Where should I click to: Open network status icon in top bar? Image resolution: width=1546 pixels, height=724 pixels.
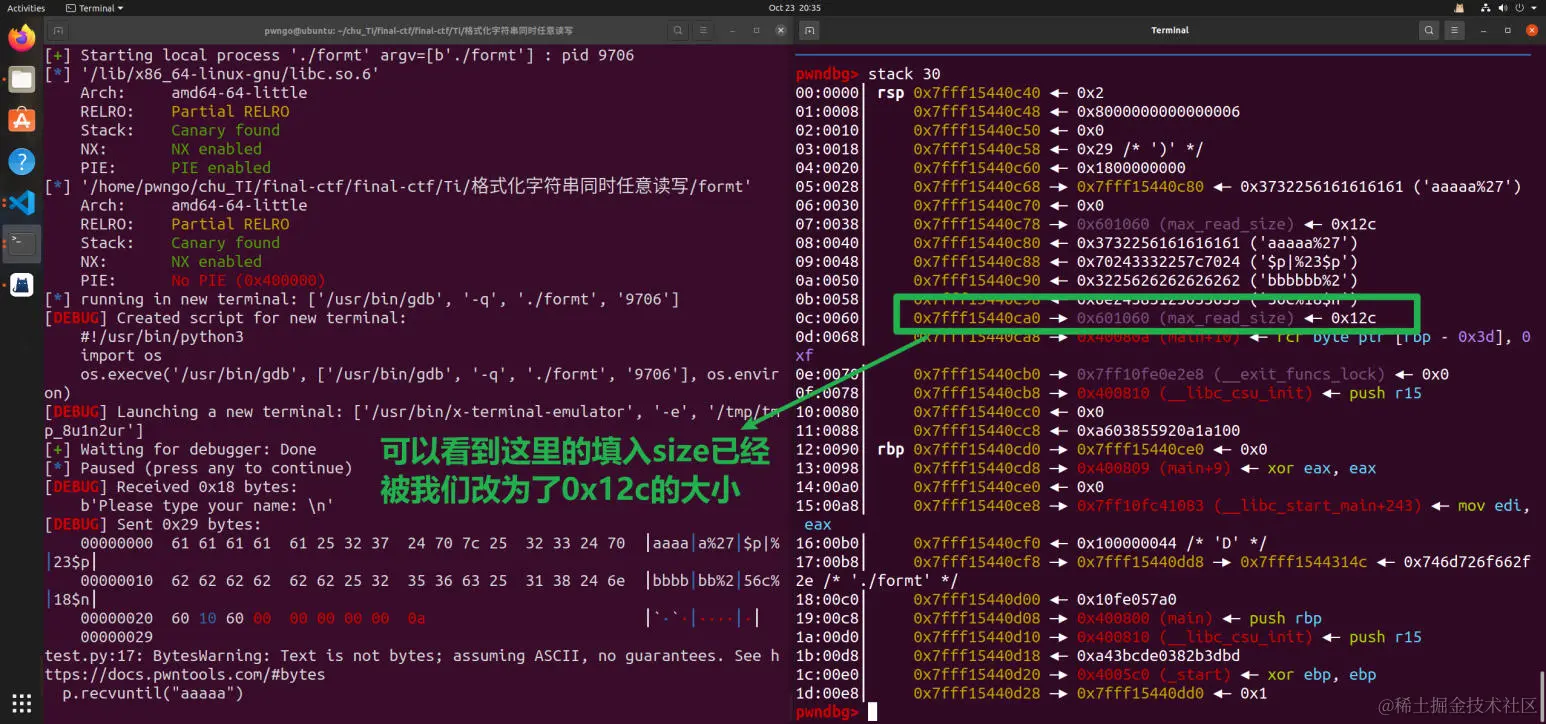pos(1485,8)
